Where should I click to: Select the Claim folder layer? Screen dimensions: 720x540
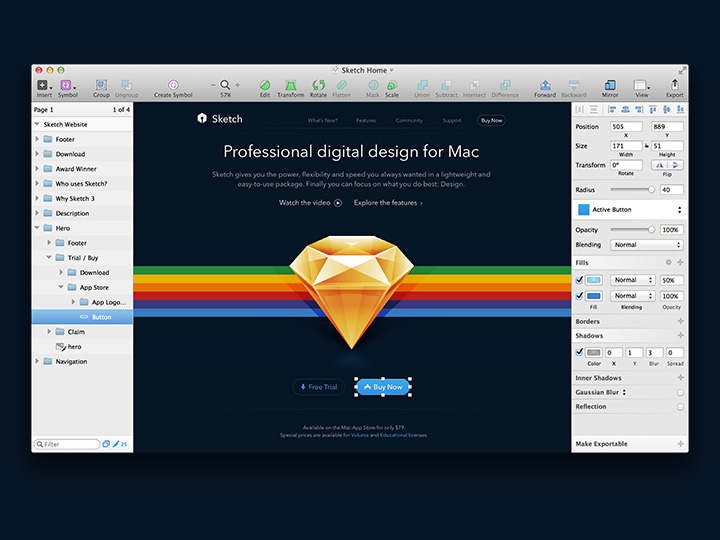tap(82, 332)
